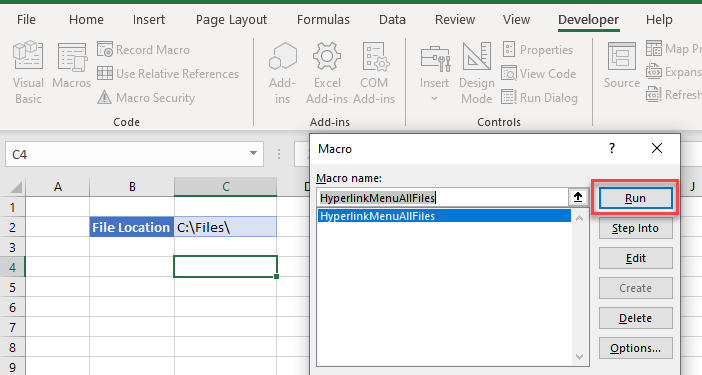The width and height of the screenshot is (702, 375).
Task: Open the Help tab
Action: [659, 20]
